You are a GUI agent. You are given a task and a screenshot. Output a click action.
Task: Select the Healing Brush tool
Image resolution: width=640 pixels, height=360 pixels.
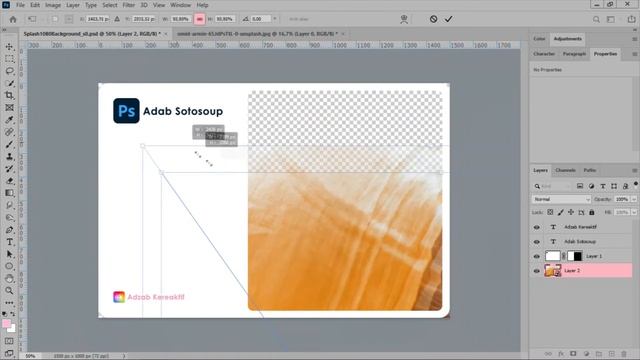tap(9, 132)
